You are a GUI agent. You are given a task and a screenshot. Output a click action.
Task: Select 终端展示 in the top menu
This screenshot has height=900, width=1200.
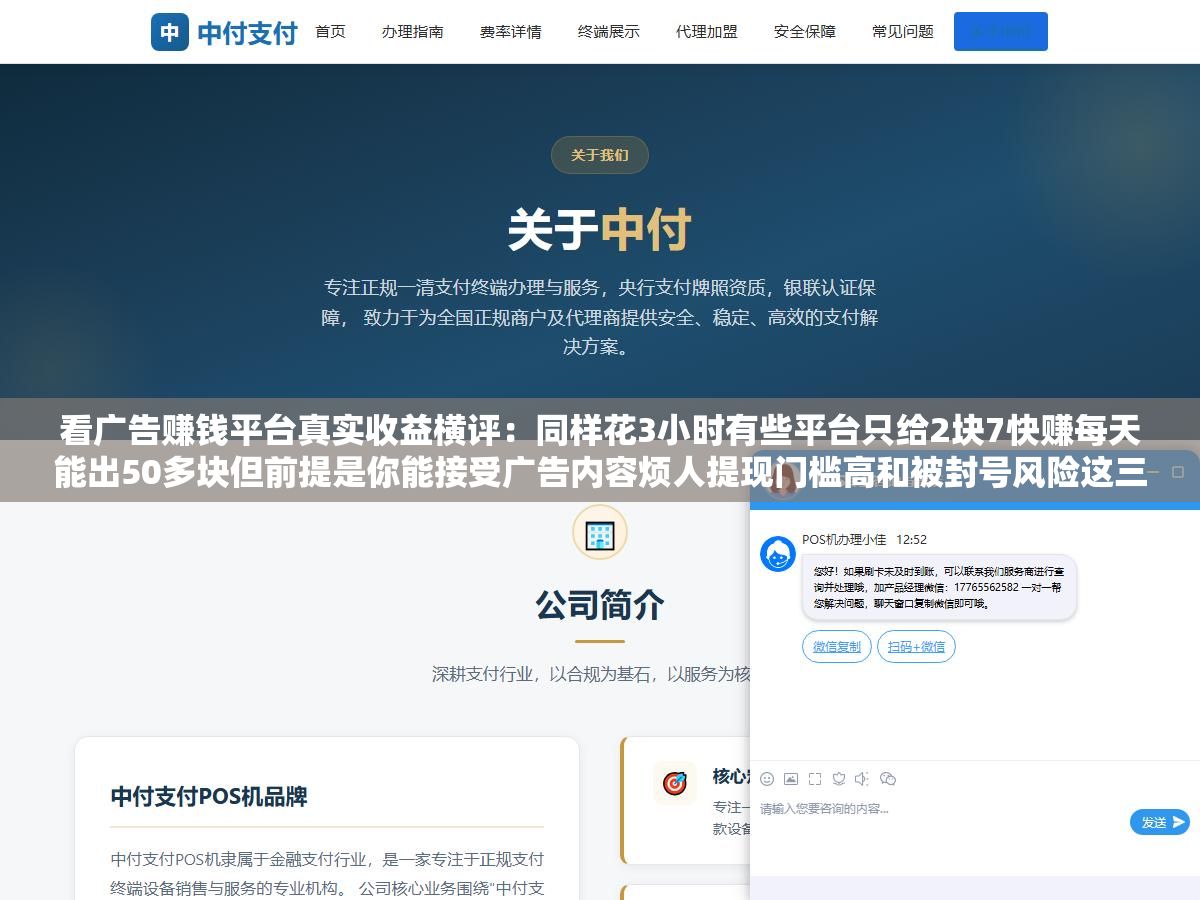click(608, 32)
